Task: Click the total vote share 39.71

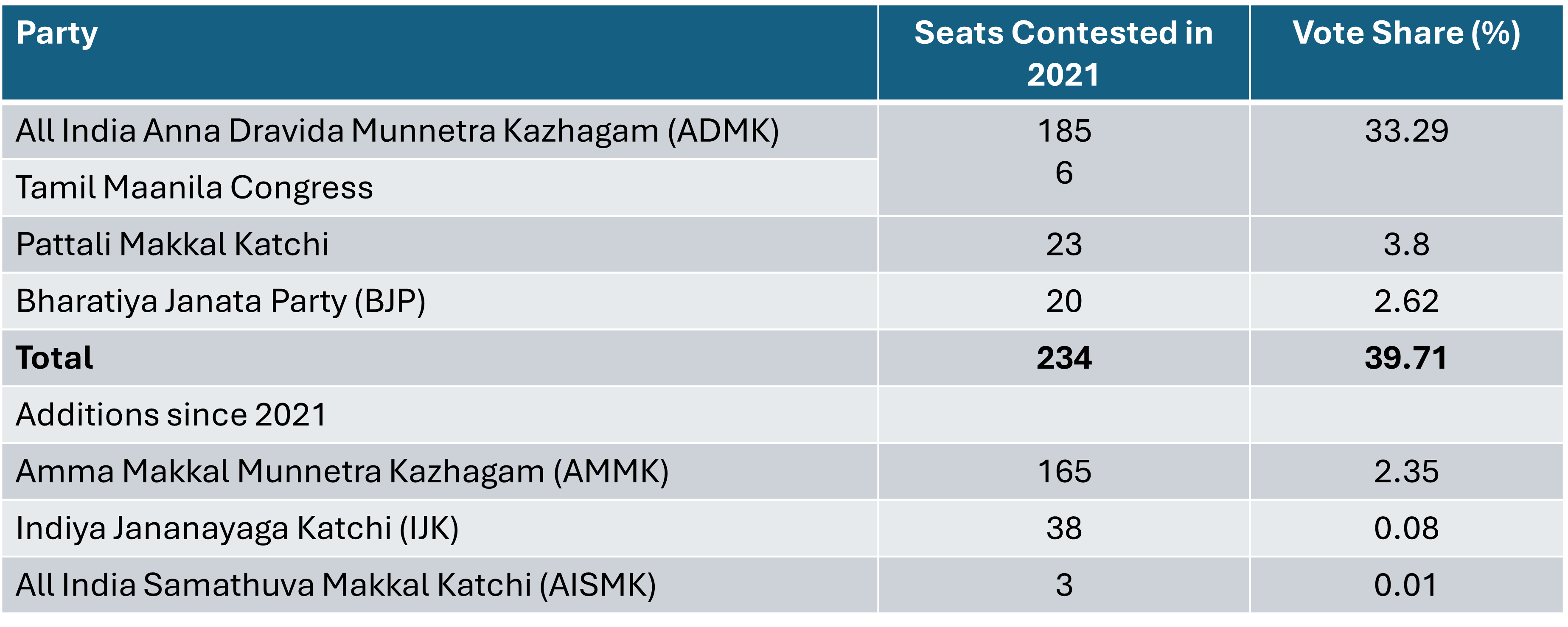Action: pos(1406,357)
